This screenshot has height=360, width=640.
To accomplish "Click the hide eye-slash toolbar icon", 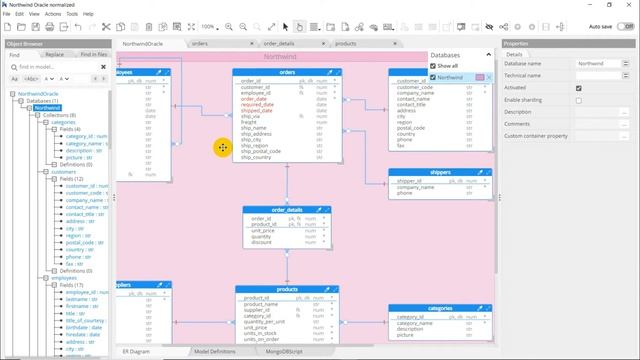I will [x=489, y=27].
